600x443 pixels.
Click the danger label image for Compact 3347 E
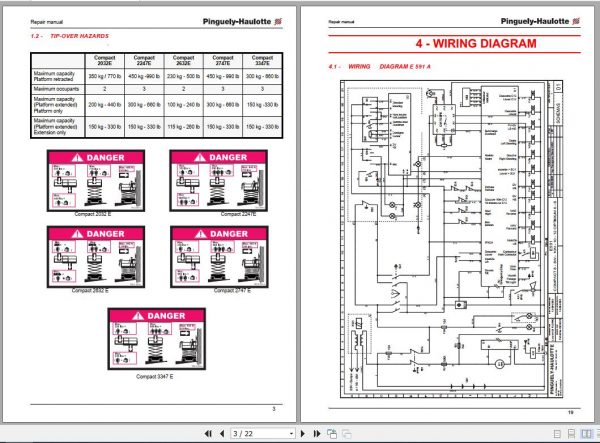[157, 339]
